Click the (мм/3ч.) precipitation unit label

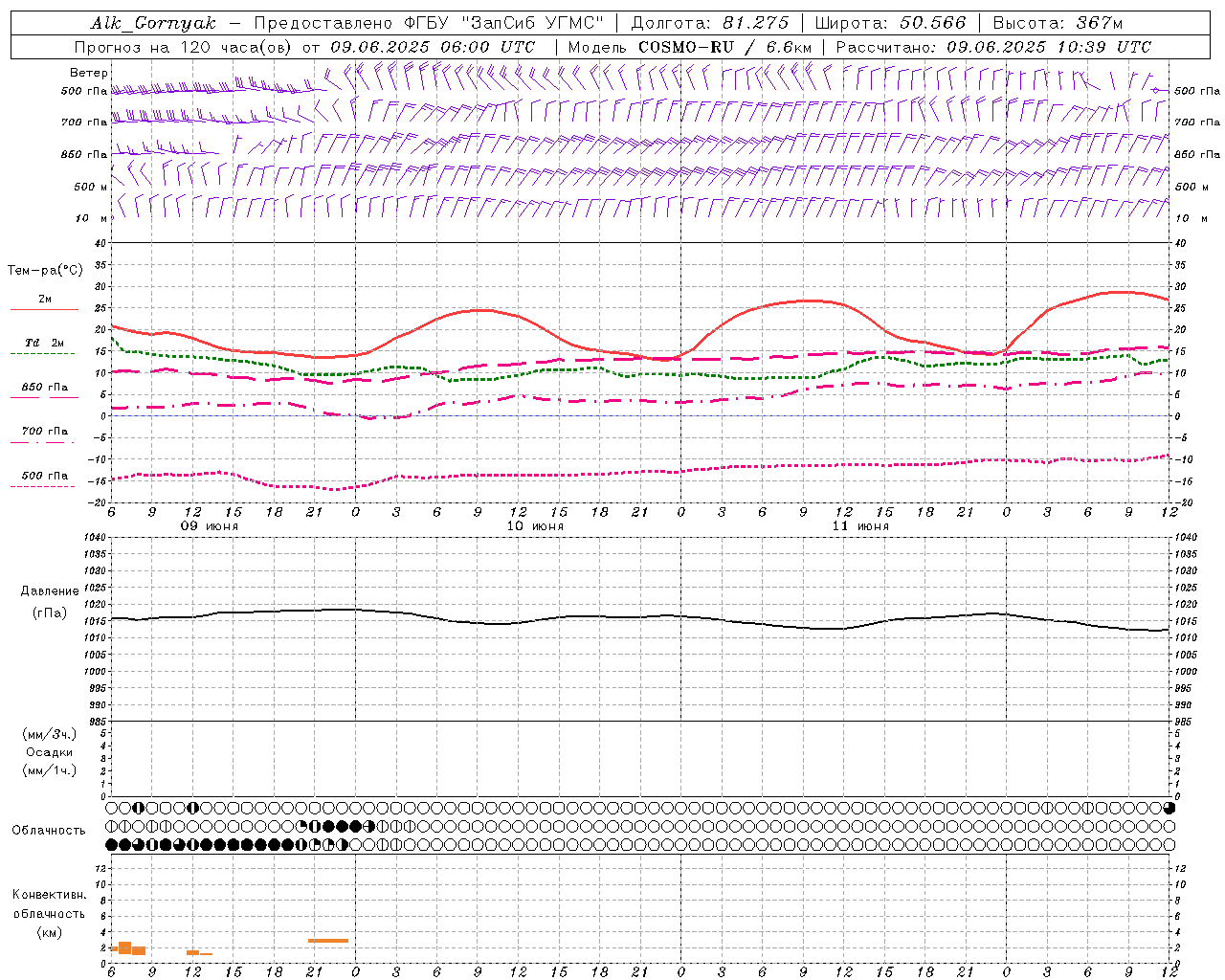click(50, 734)
